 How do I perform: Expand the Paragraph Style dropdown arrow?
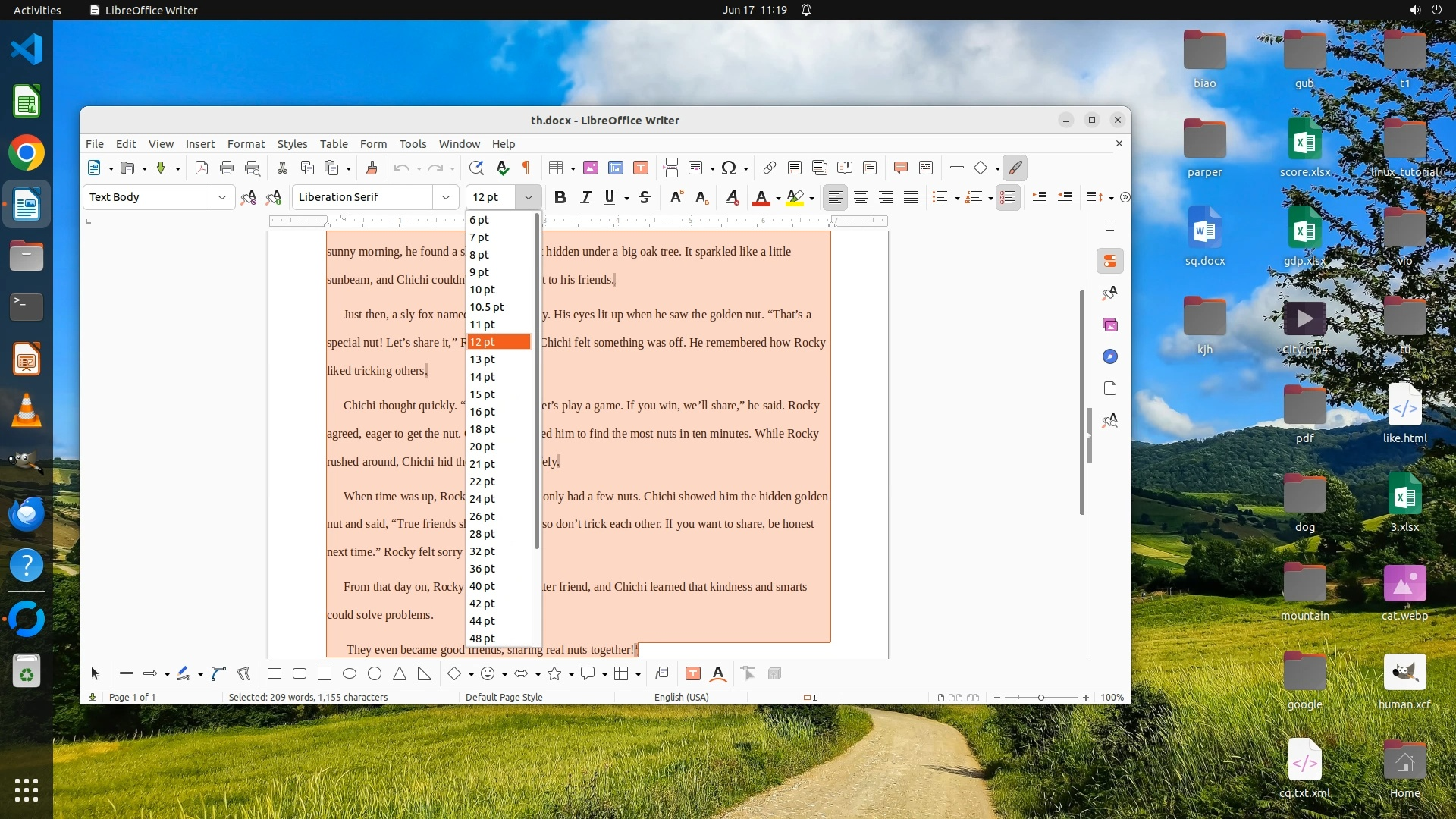(222, 197)
